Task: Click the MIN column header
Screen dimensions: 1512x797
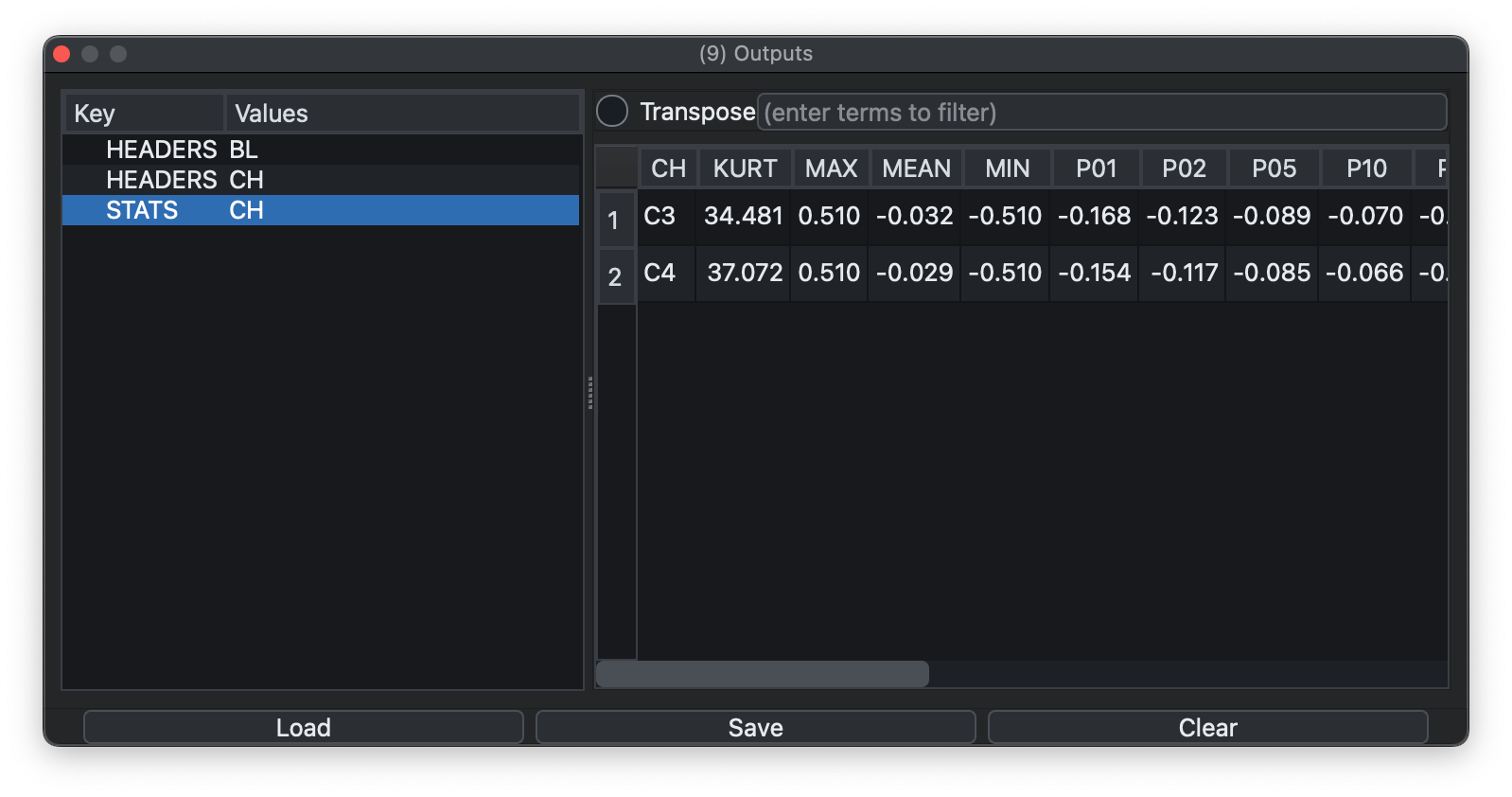Action: coord(1007,168)
